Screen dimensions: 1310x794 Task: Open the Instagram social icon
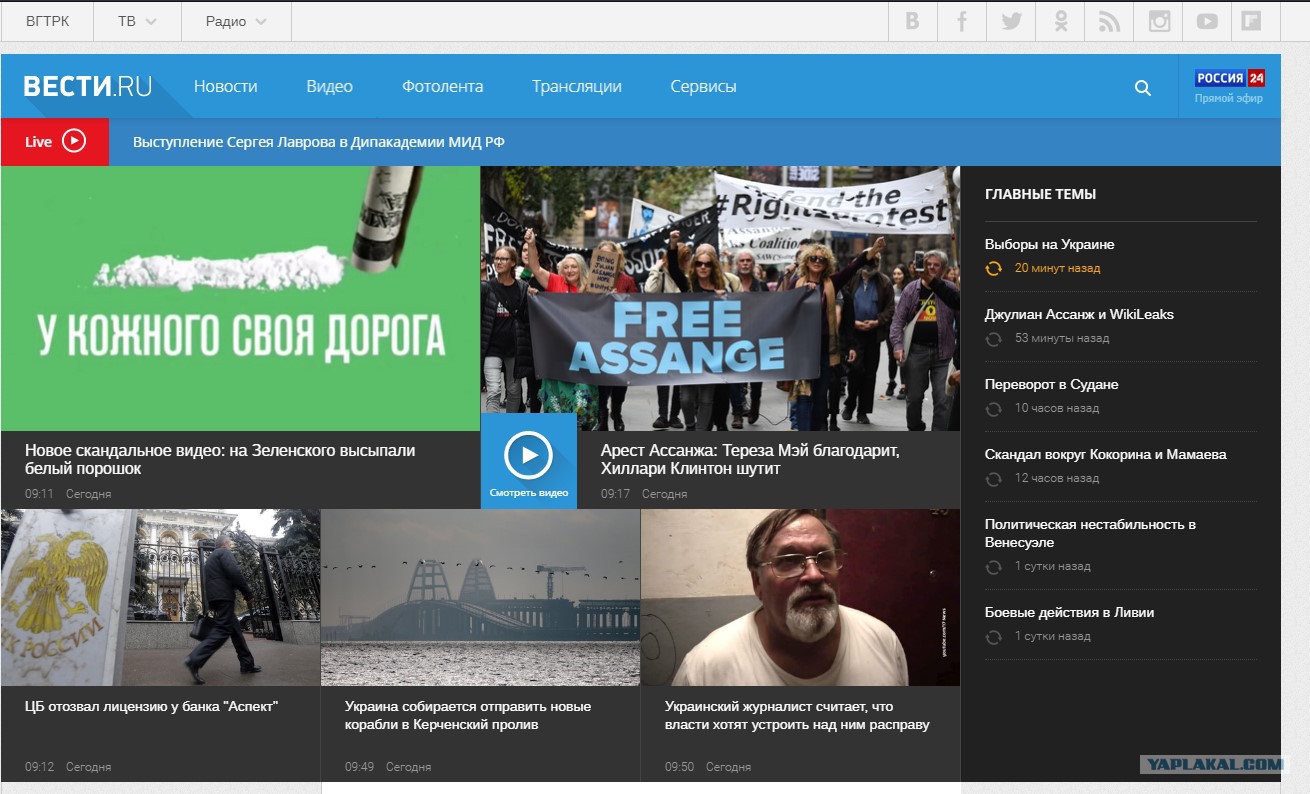pos(1159,21)
